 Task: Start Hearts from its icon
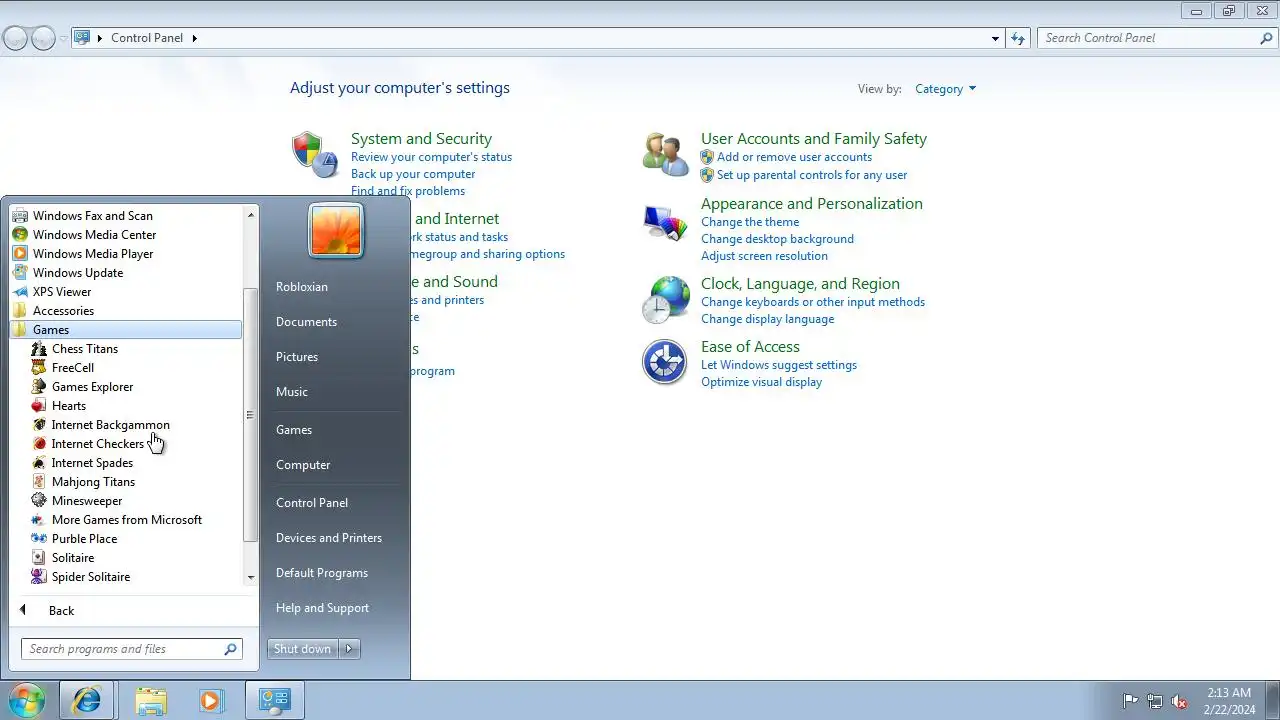click(39, 406)
